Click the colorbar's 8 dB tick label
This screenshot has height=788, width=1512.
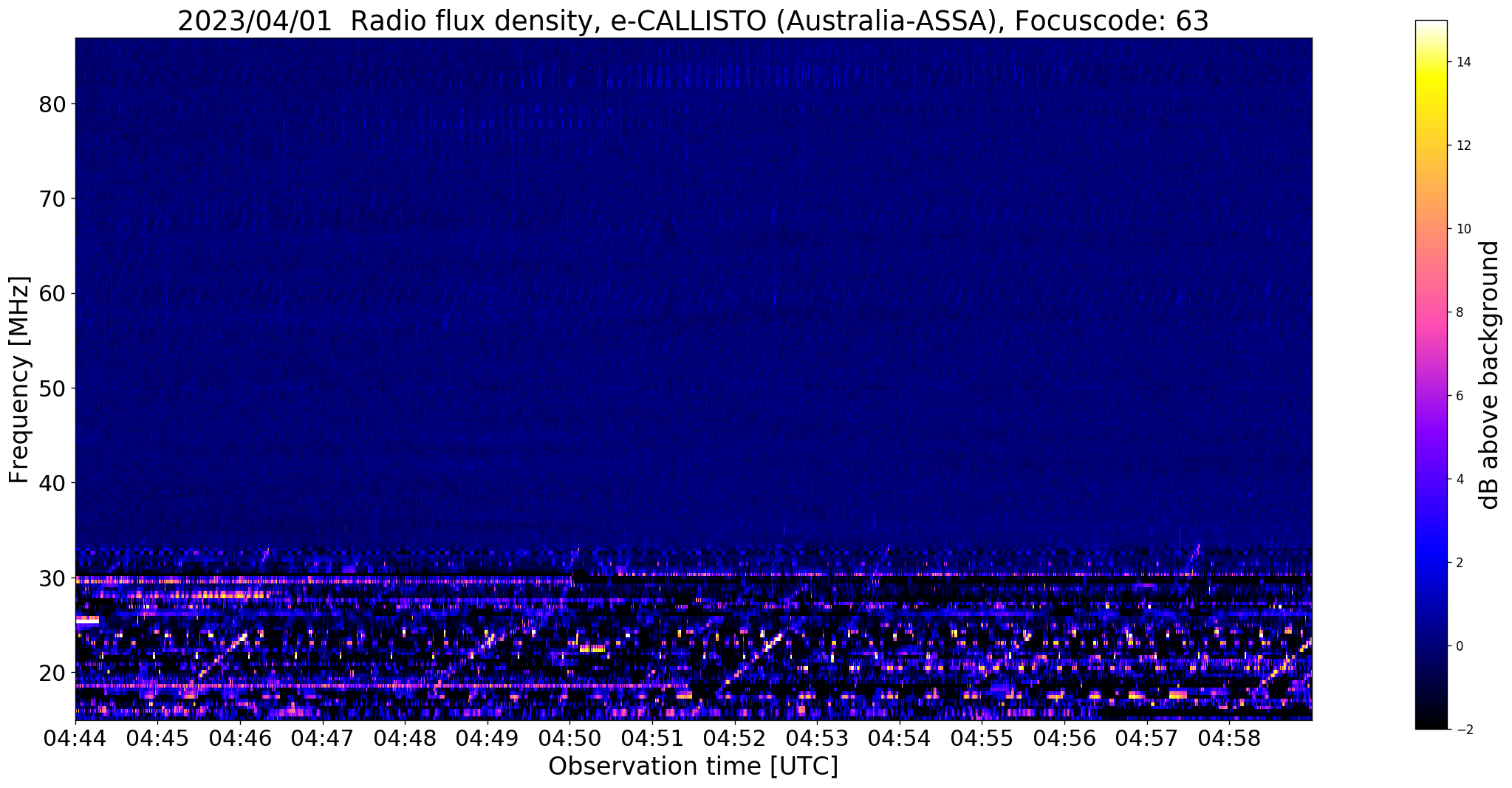[x=1459, y=312]
